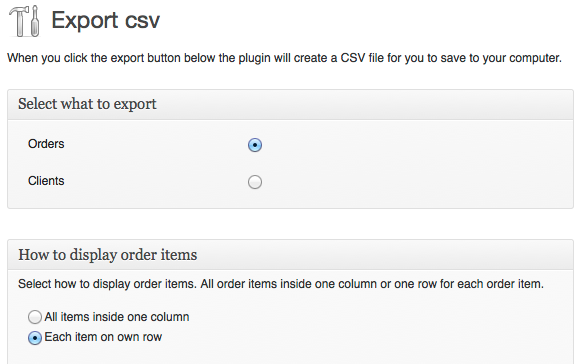
Task: Click the word csv in the heading
Action: coord(142,21)
